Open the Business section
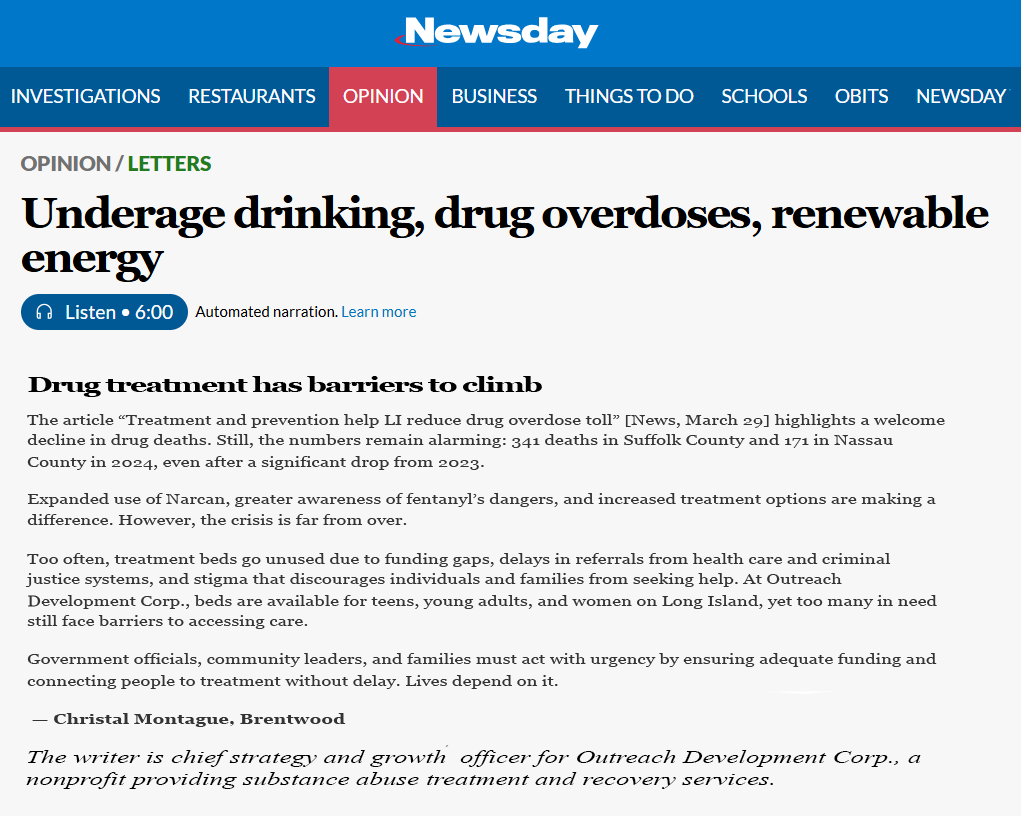Image resolution: width=1021 pixels, height=816 pixels. (x=494, y=96)
